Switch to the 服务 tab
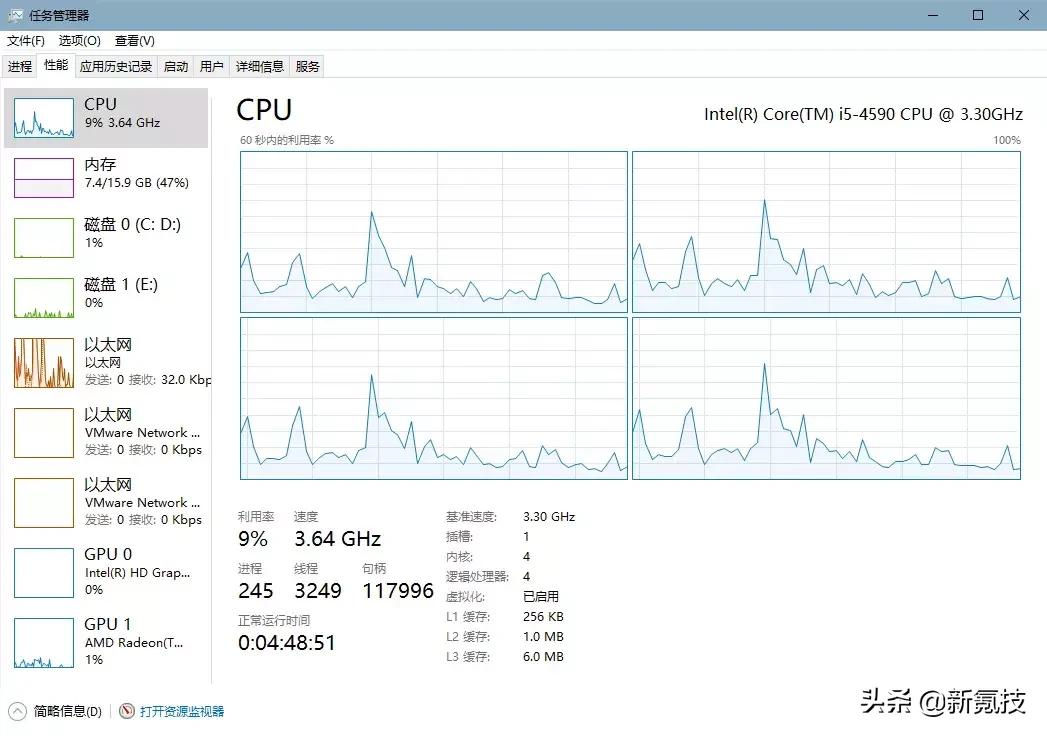1047x736 pixels. (x=308, y=67)
